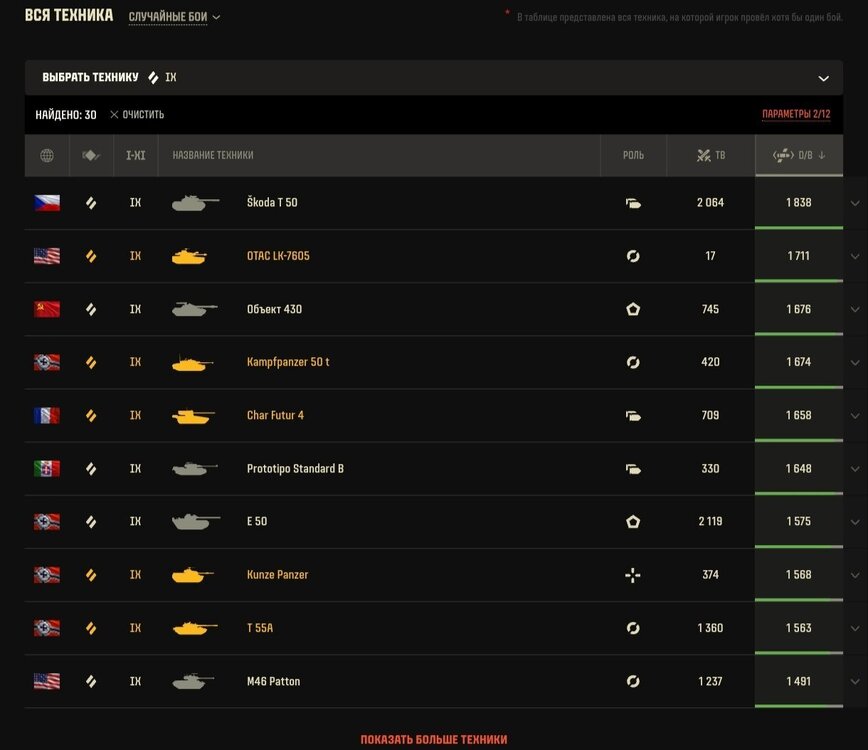Open the Случайные бои battle type dropdown

(x=174, y=17)
